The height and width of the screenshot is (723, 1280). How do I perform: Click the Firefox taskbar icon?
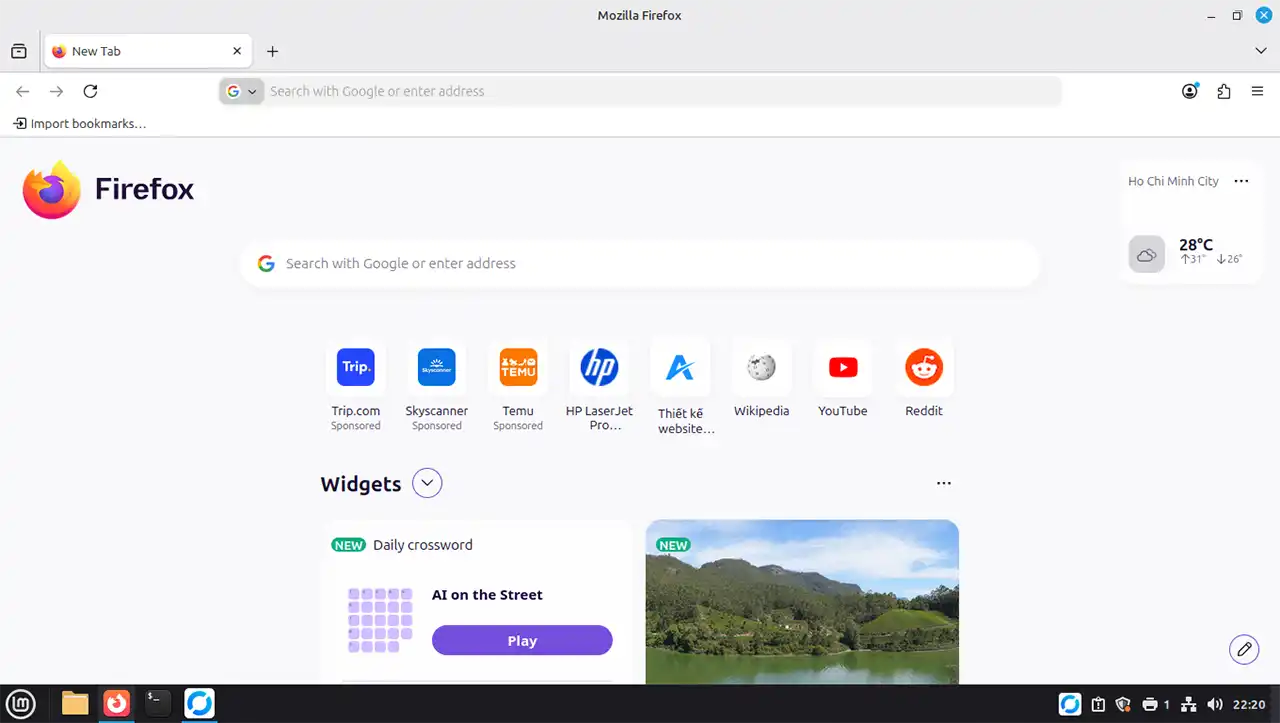(117, 704)
